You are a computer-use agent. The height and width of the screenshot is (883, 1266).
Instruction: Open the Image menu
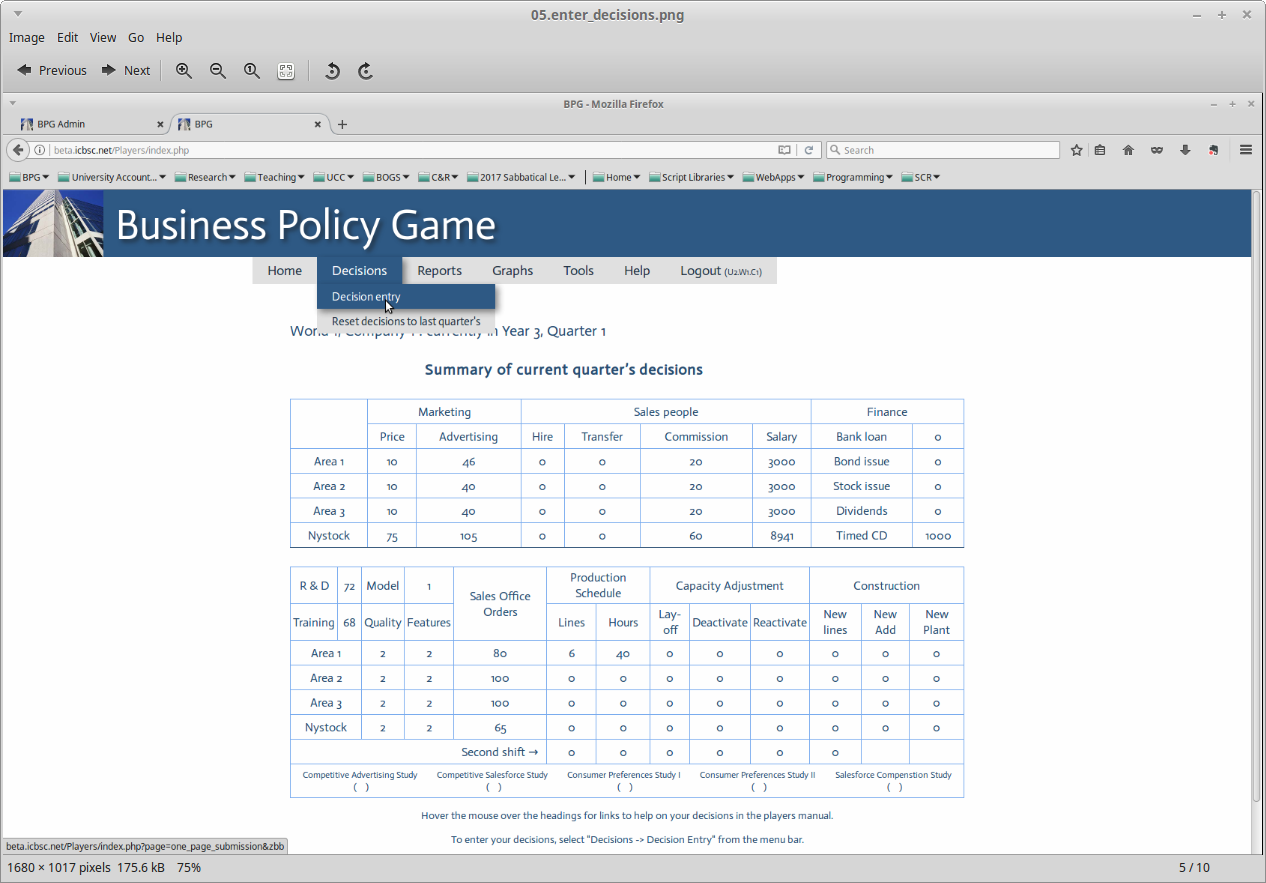(x=27, y=37)
